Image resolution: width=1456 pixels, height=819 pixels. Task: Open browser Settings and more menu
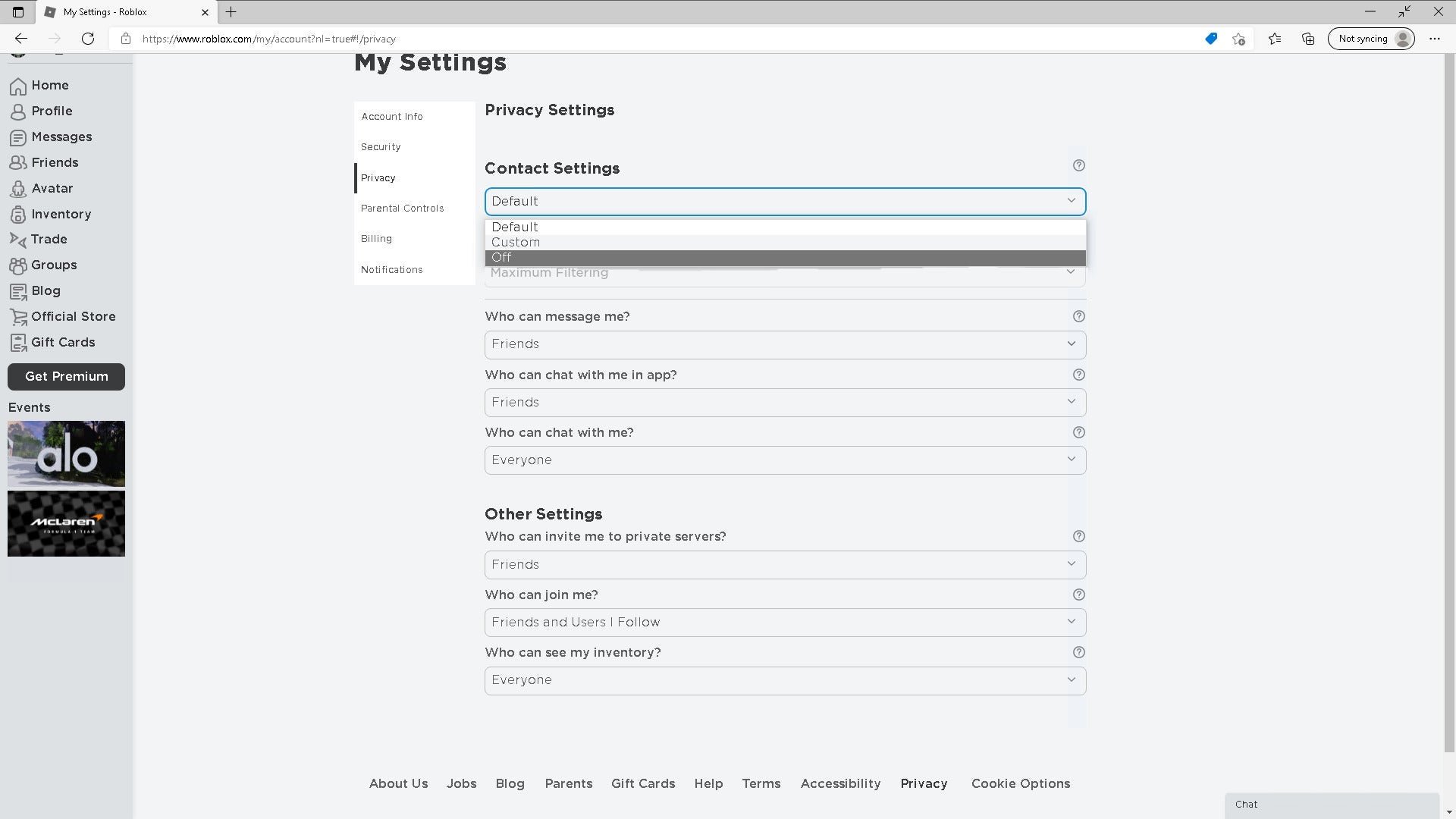(x=1435, y=39)
